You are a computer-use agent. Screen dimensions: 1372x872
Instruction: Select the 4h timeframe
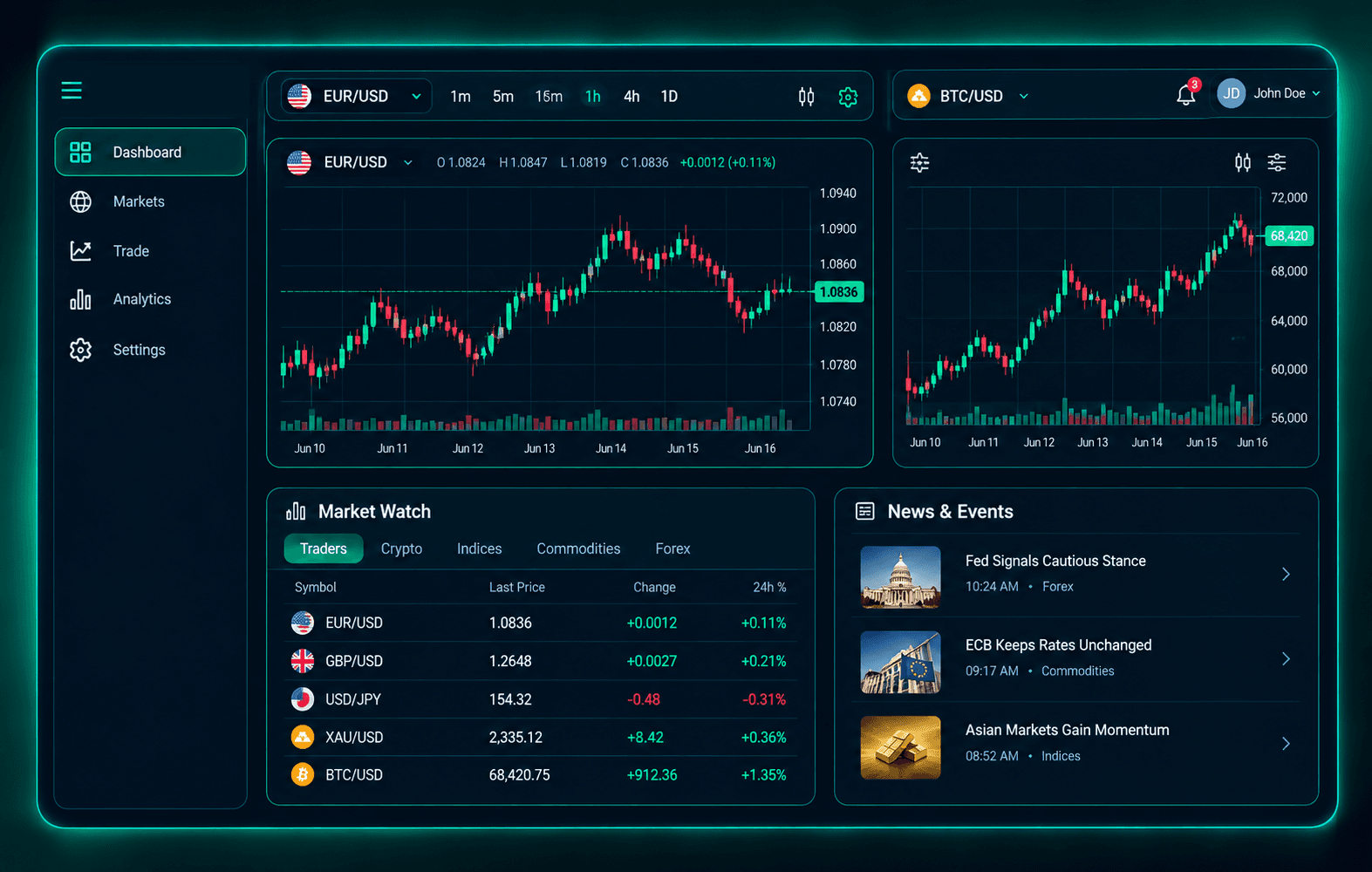click(631, 97)
